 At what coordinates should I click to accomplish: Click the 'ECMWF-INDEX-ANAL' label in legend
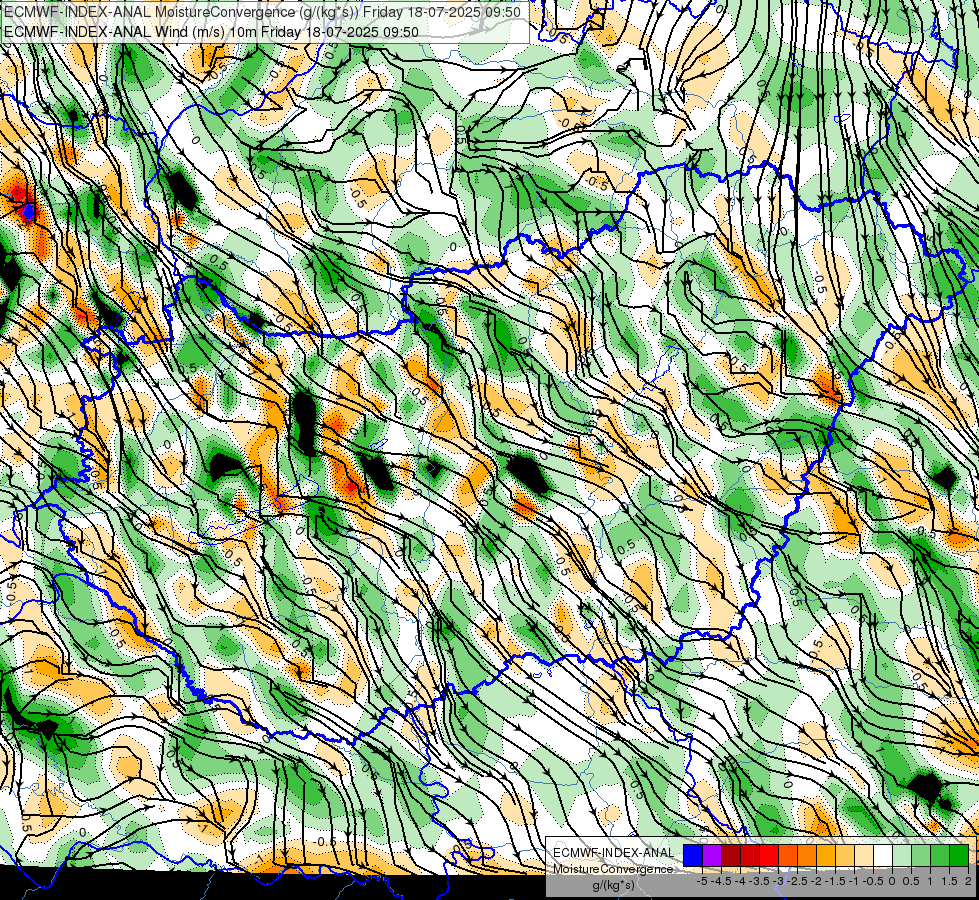click(614, 853)
